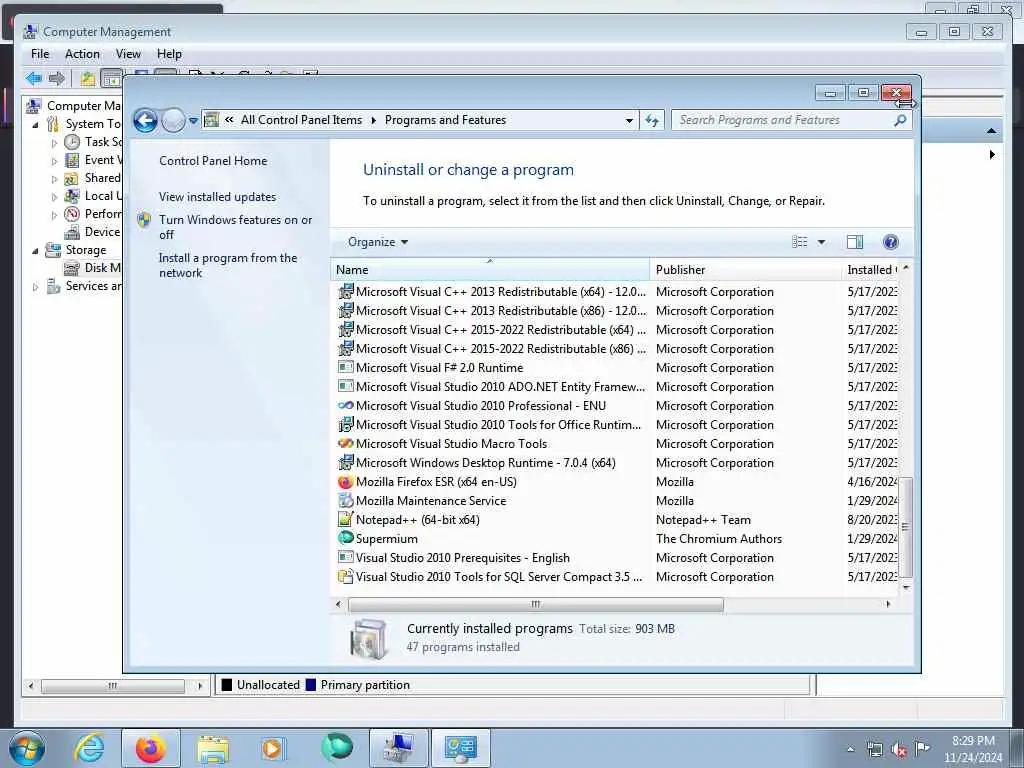This screenshot has width=1024, height=768.
Task: Select Disk Management in the tree
Action: tap(93, 268)
